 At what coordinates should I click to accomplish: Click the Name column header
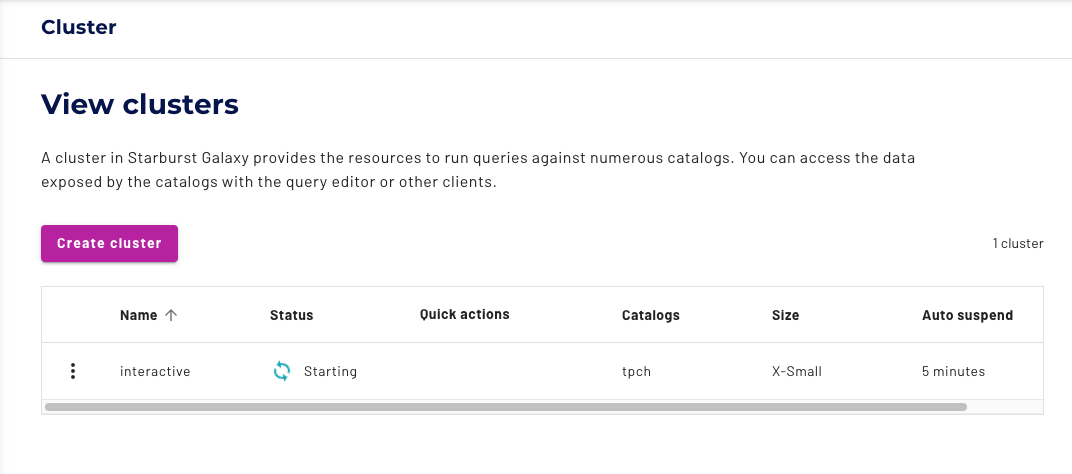click(x=138, y=315)
